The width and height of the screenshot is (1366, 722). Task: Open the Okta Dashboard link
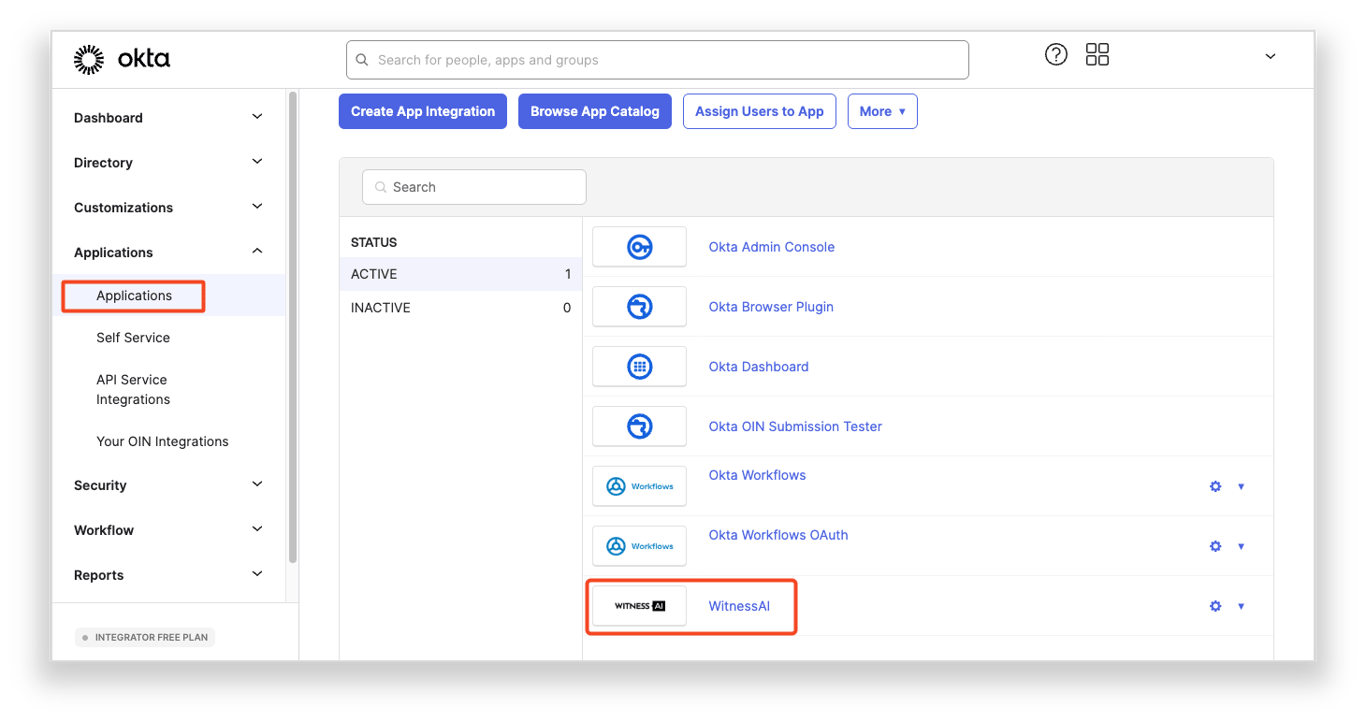[x=758, y=367]
